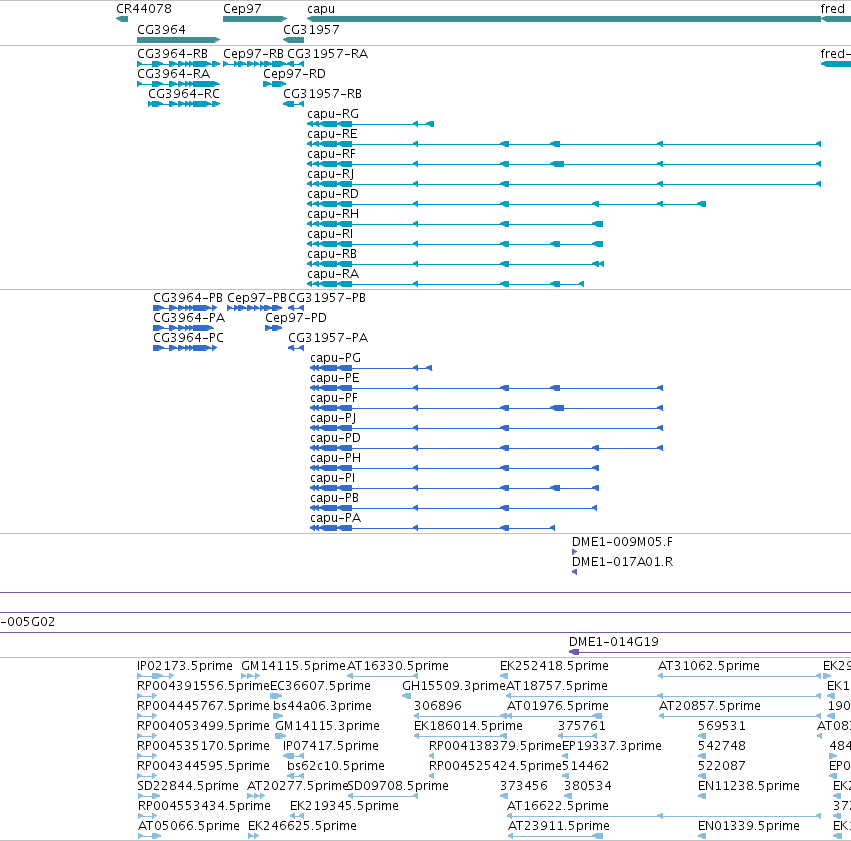Open EST label EK252418.5prime

(554, 666)
